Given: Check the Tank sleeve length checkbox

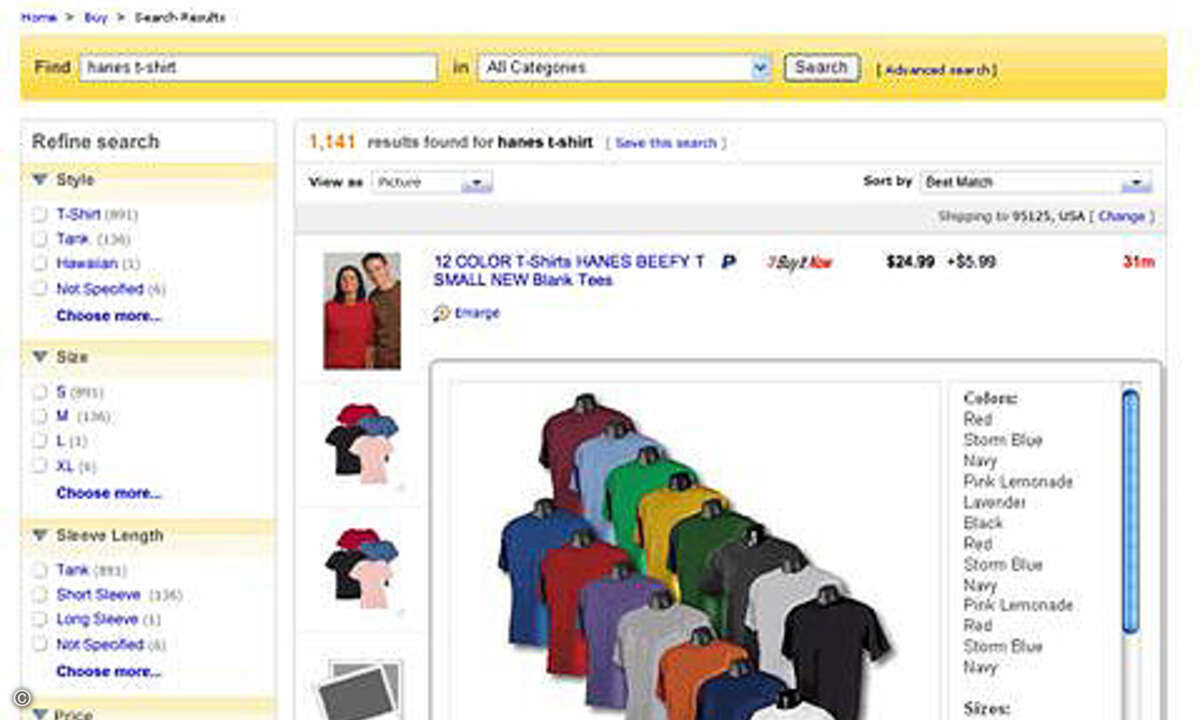Looking at the screenshot, I should (40, 570).
